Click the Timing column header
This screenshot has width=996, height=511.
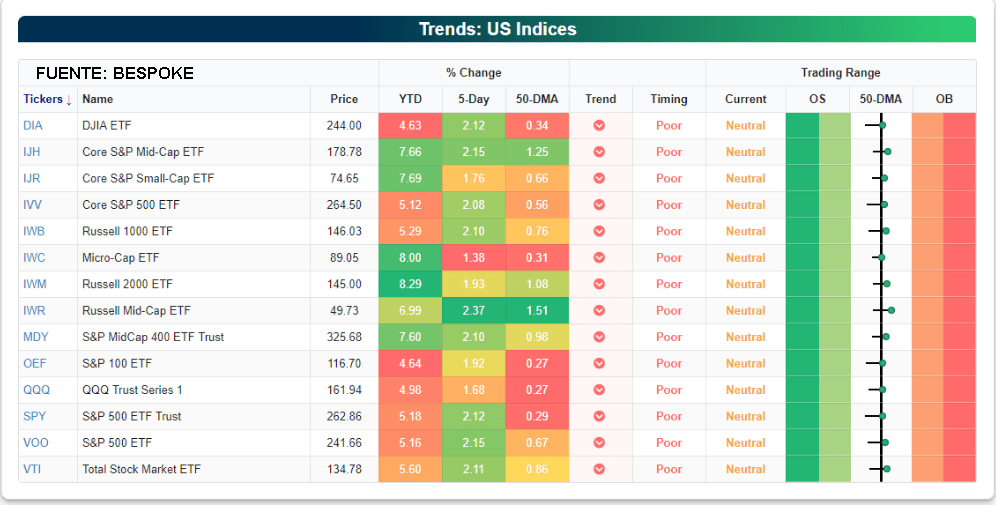669,99
